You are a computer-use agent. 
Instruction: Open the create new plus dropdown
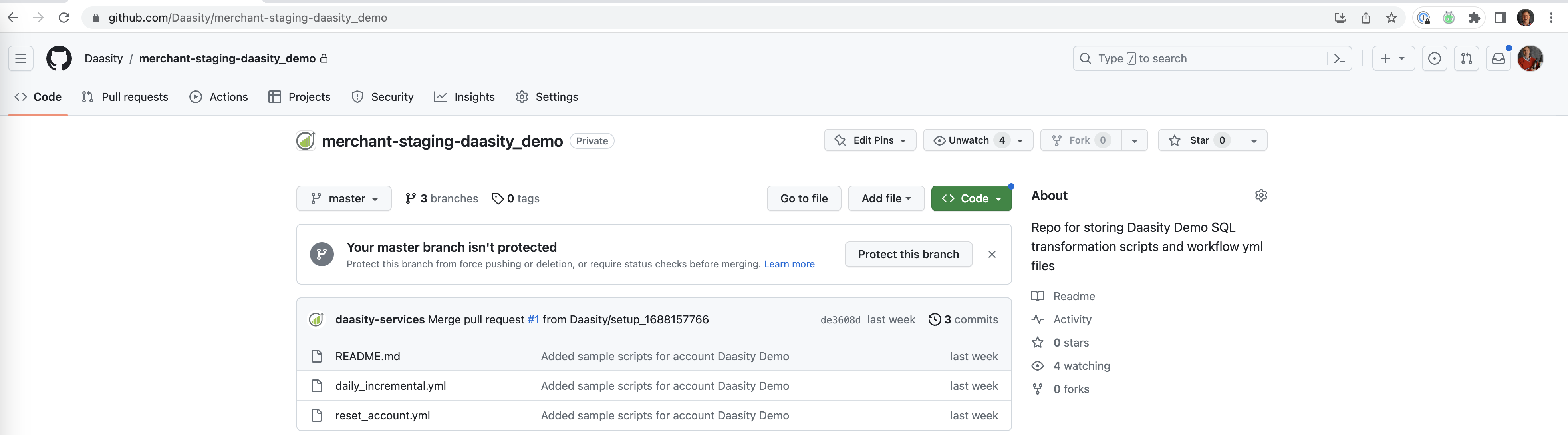(x=1393, y=58)
